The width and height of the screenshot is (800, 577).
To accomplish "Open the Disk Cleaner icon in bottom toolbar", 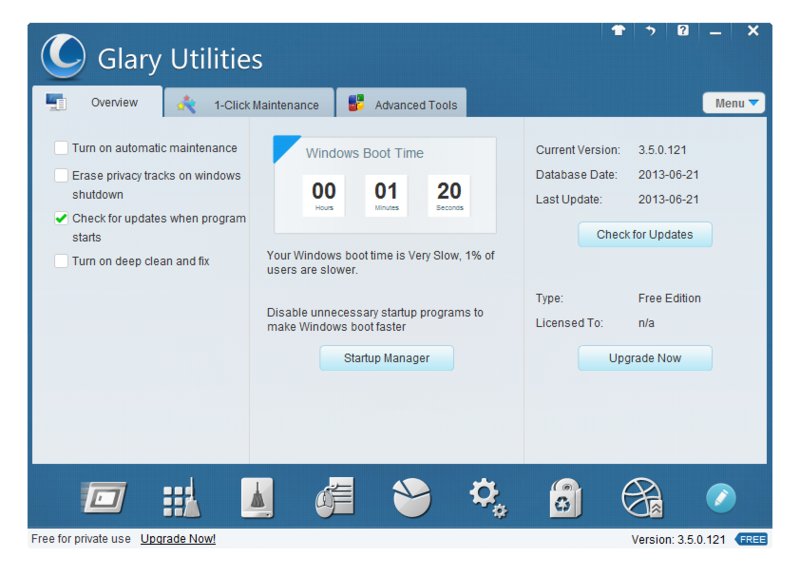I will 104,497.
